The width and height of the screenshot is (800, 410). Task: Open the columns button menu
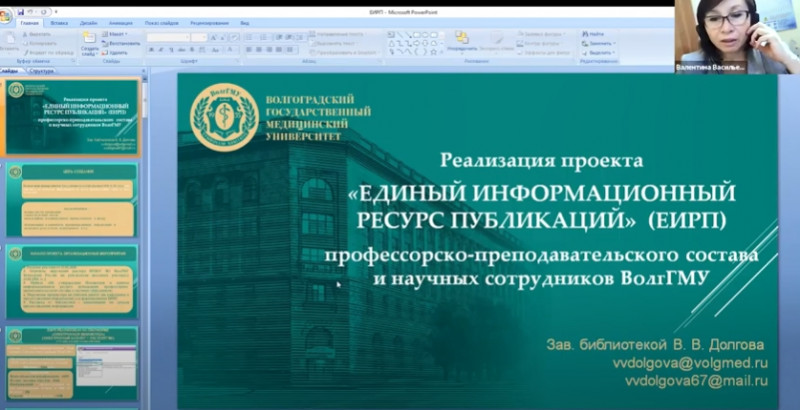point(291,50)
